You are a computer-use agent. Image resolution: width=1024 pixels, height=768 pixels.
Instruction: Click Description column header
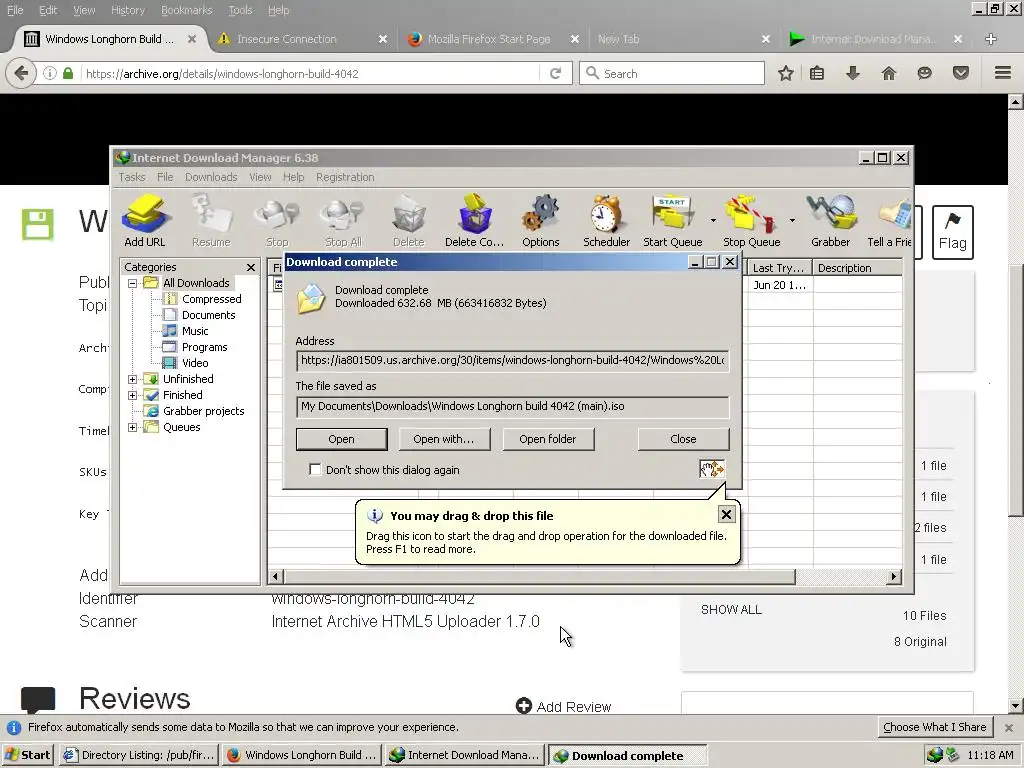coord(857,268)
